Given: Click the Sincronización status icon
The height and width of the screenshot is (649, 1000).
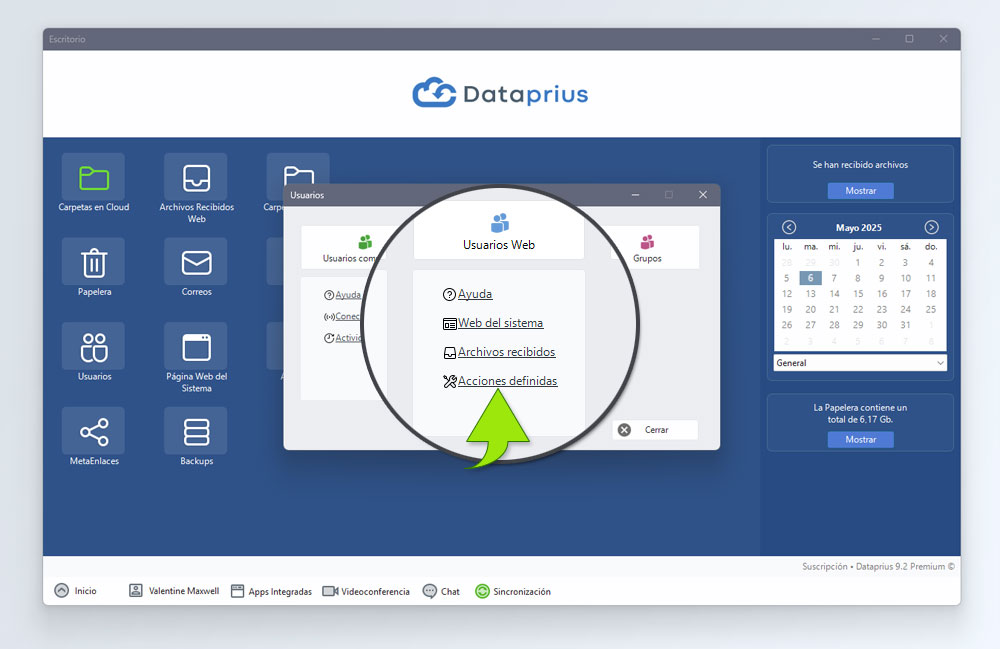Looking at the screenshot, I should pyautogui.click(x=482, y=591).
